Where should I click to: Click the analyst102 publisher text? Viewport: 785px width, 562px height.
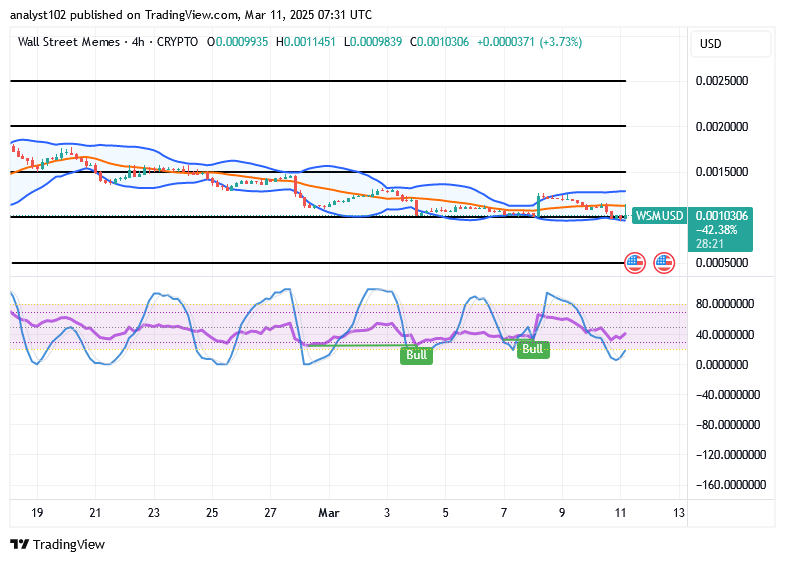pyautogui.click(x=38, y=15)
